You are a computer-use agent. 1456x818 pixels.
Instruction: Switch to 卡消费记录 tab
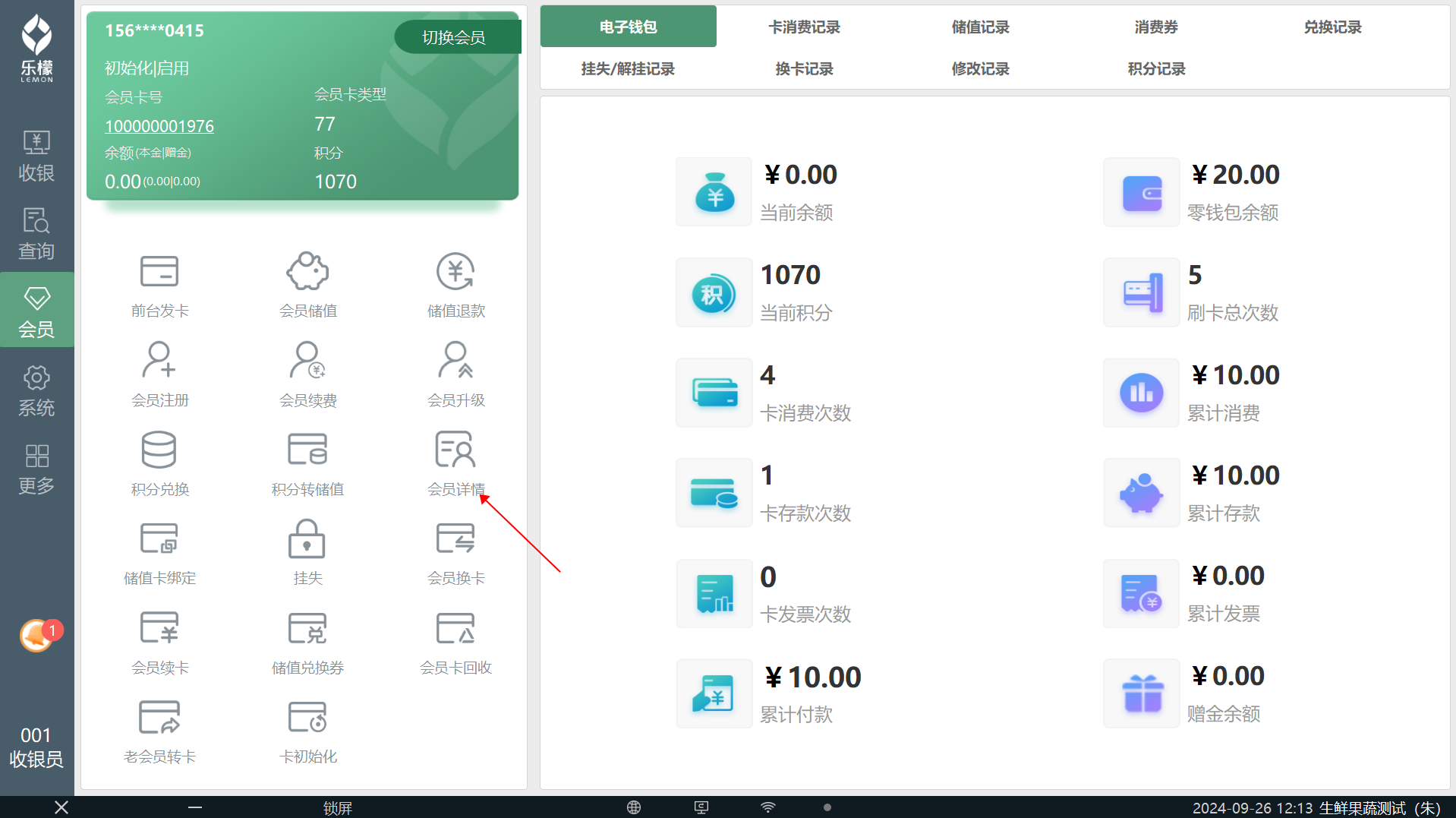[804, 27]
